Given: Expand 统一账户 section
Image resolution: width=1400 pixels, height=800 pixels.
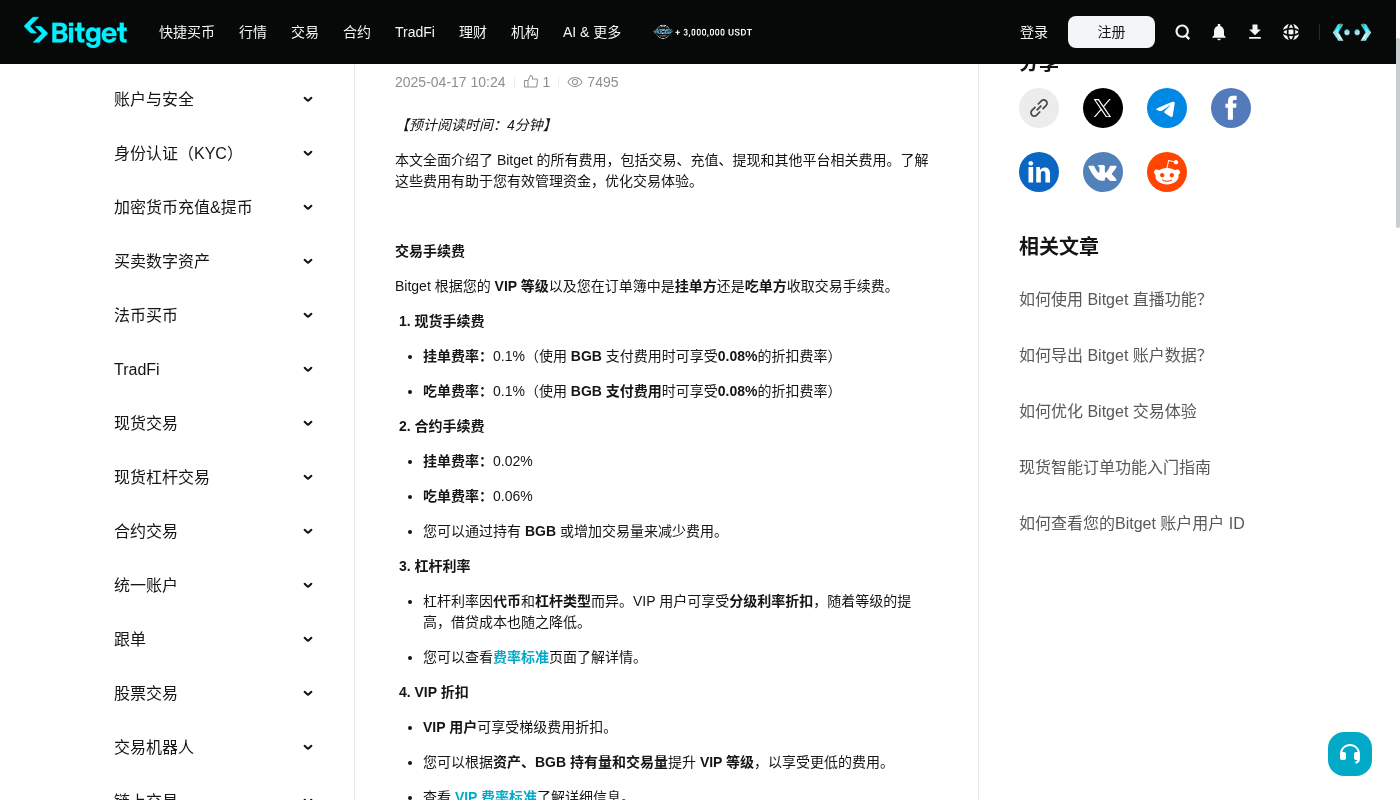Looking at the screenshot, I should [x=214, y=585].
